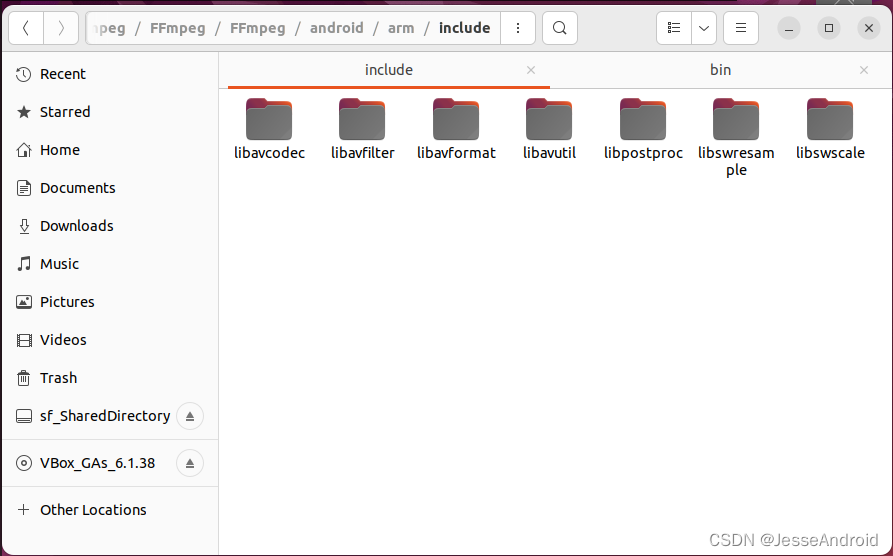Viewport: 893px width, 556px height.
Task: Maximize the file manager window
Action: (829, 28)
